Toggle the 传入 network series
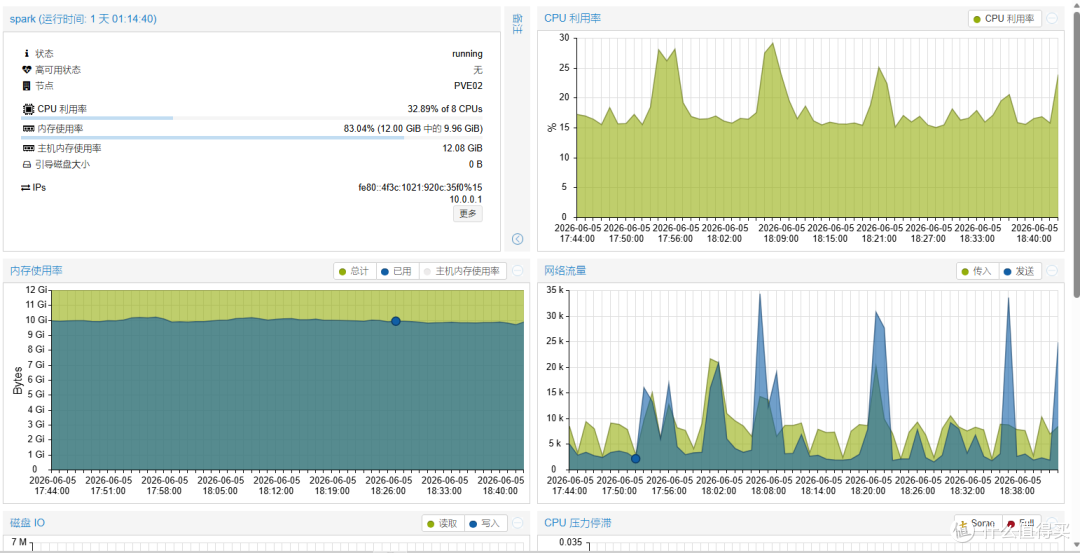Viewport: 1080px width, 553px height. pos(977,271)
